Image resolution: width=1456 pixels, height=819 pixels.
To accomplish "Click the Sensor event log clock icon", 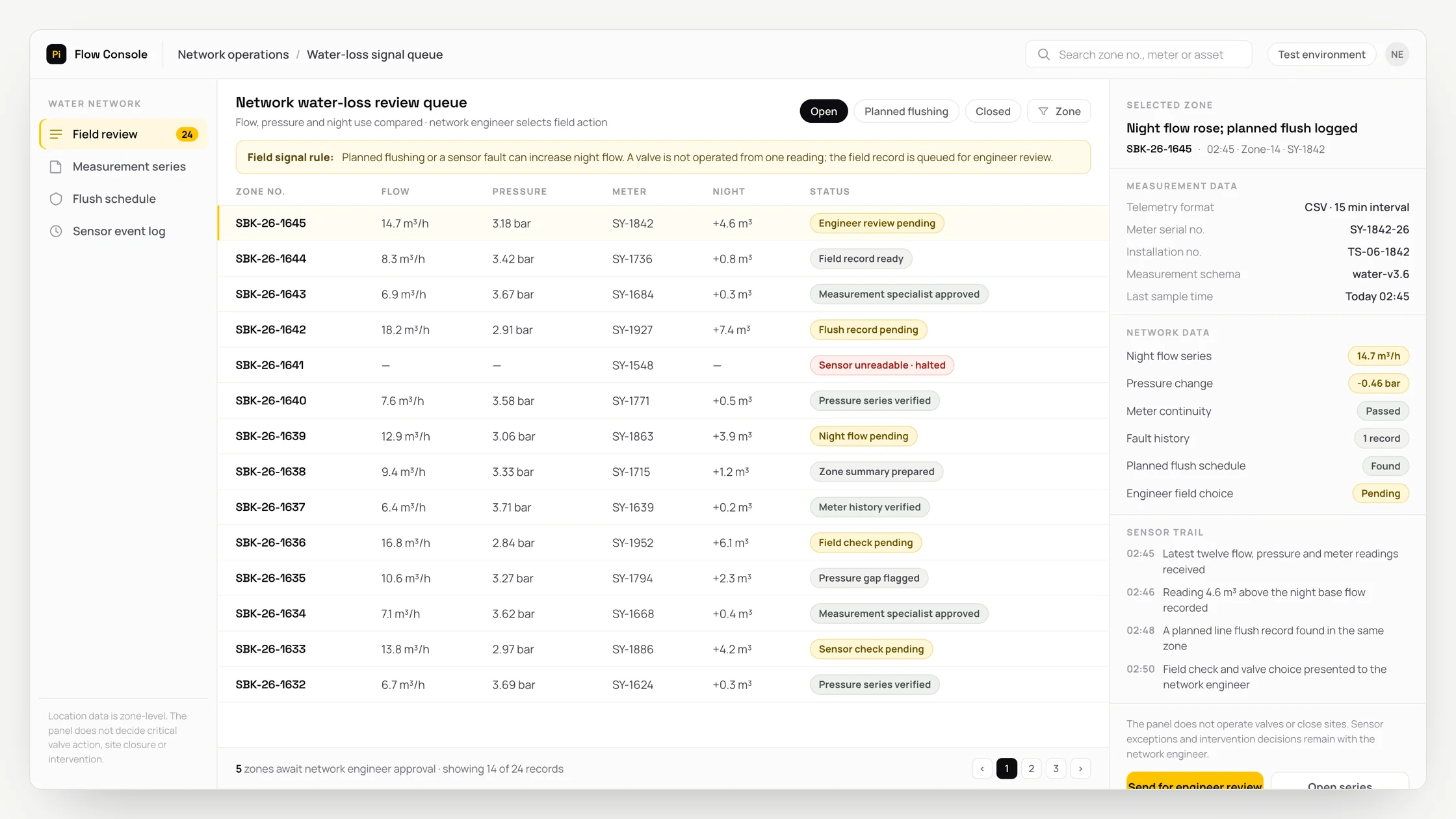I will coord(56,231).
